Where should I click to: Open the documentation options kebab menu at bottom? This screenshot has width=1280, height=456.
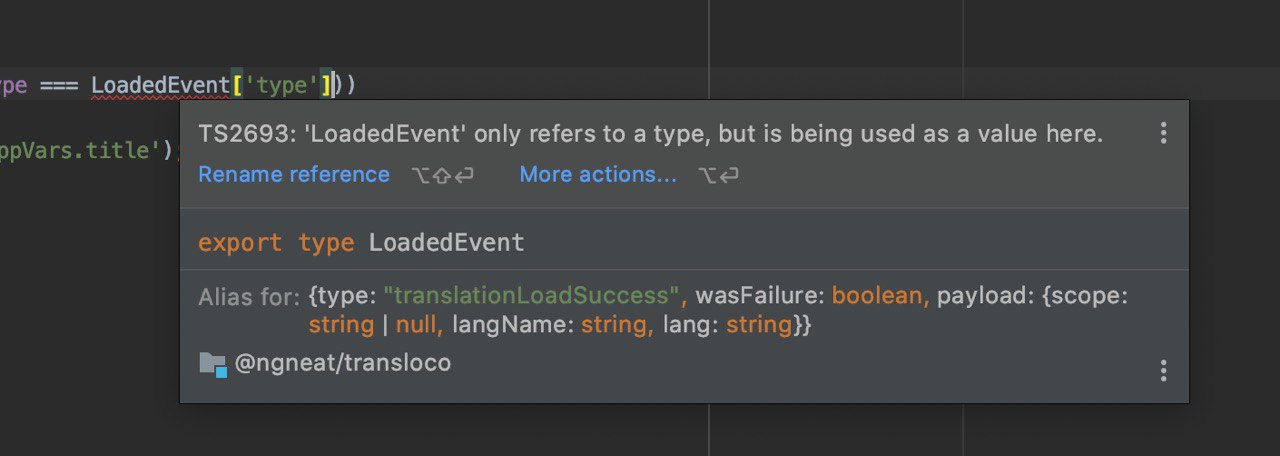point(1163,371)
